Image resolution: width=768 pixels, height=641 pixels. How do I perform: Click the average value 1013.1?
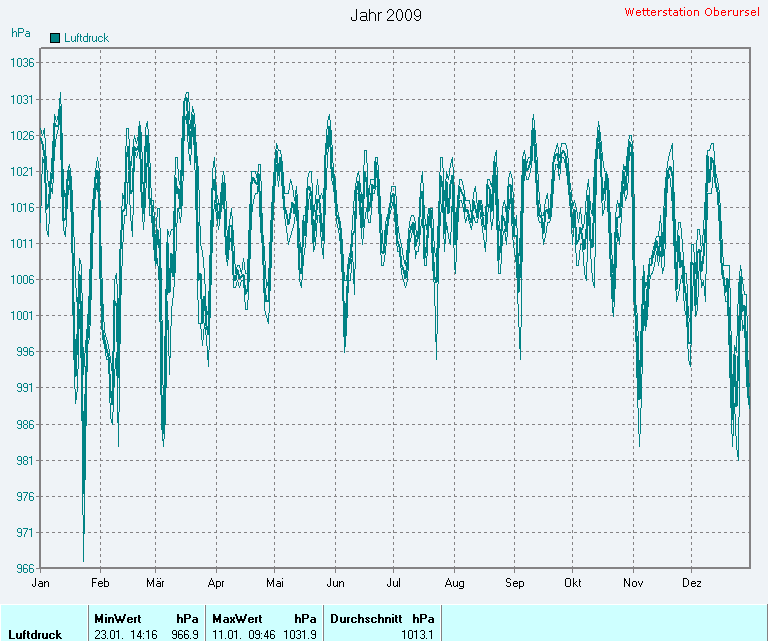(x=417, y=635)
